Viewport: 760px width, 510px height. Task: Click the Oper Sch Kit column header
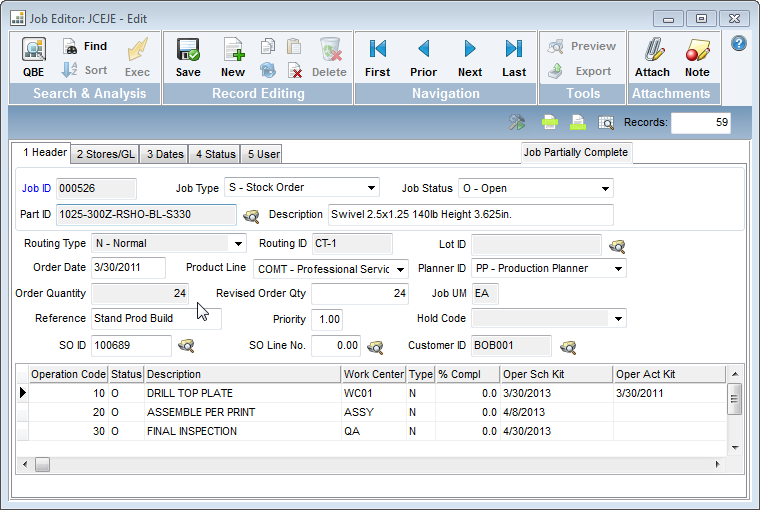(x=556, y=374)
